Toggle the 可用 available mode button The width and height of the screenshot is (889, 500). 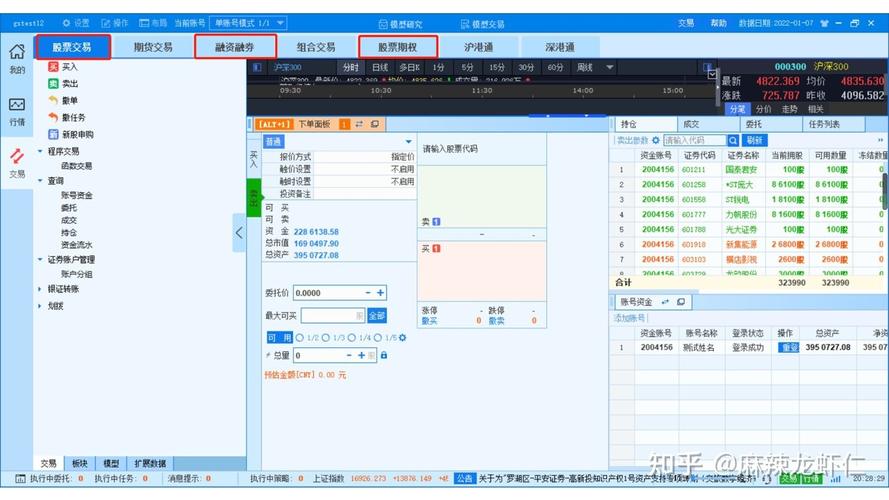point(280,338)
